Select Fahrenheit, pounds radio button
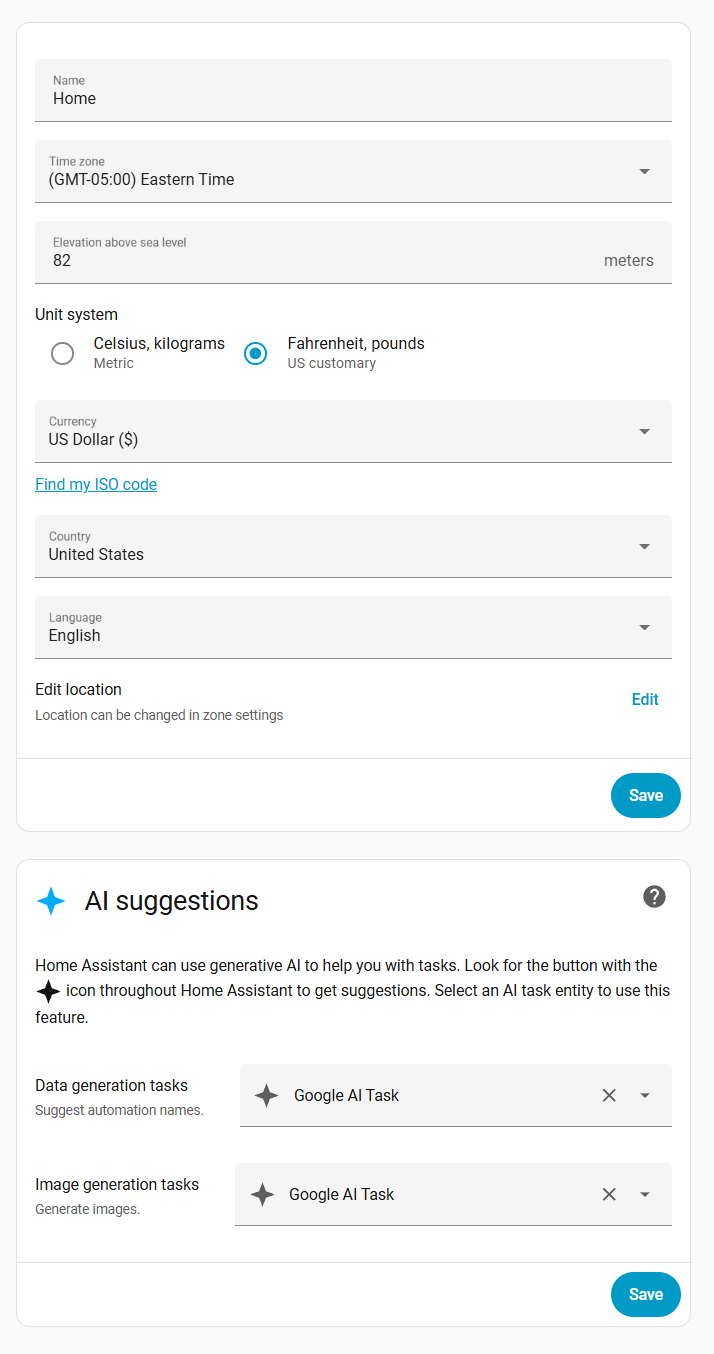The image size is (714, 1354). click(x=256, y=353)
